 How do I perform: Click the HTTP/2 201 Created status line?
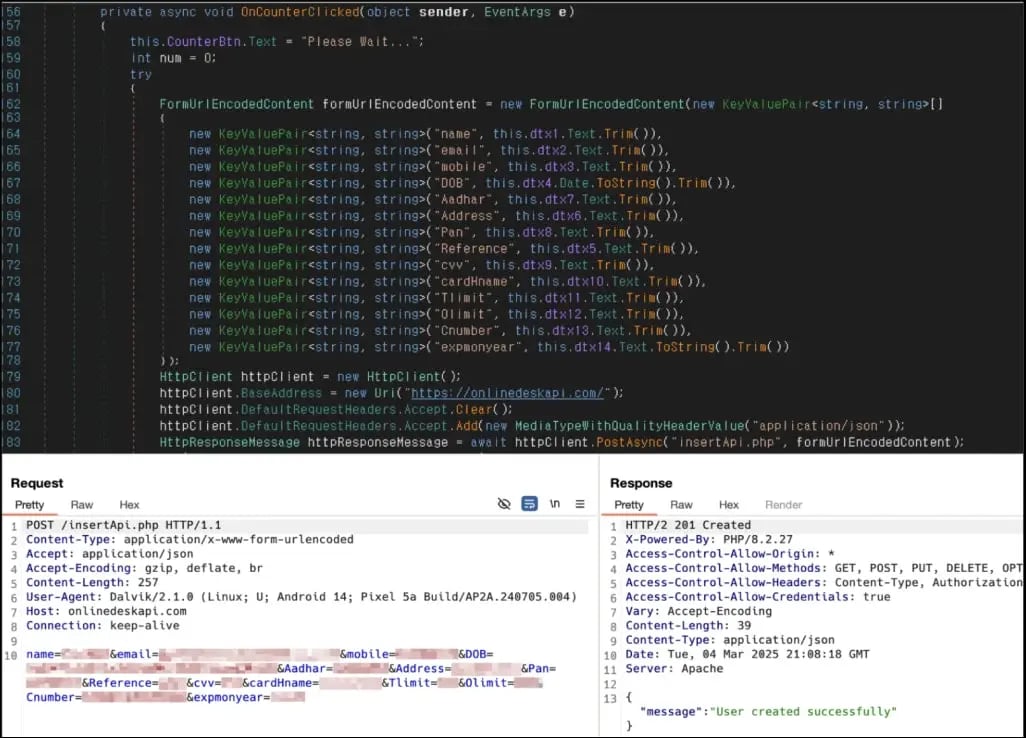(x=688, y=525)
